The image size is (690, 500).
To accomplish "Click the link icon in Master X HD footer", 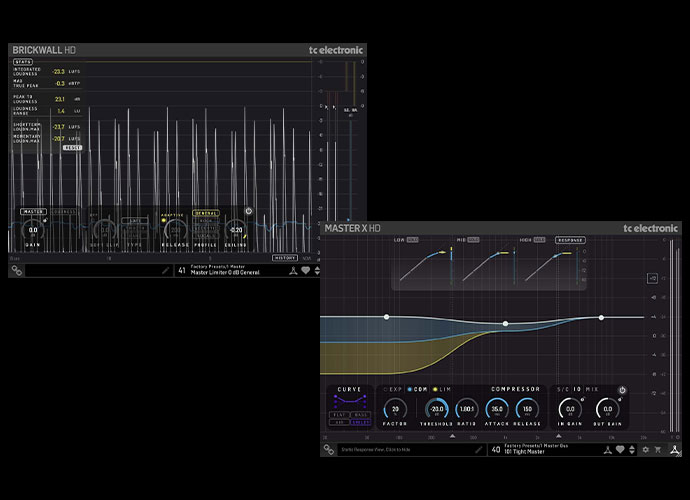I will 329,449.
